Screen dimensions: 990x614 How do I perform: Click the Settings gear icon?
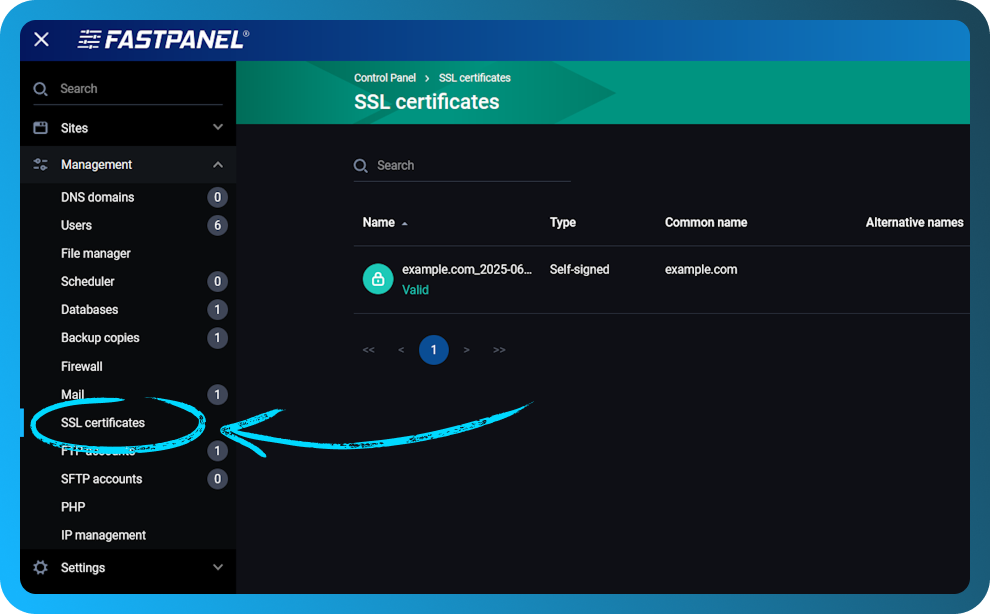[39, 567]
